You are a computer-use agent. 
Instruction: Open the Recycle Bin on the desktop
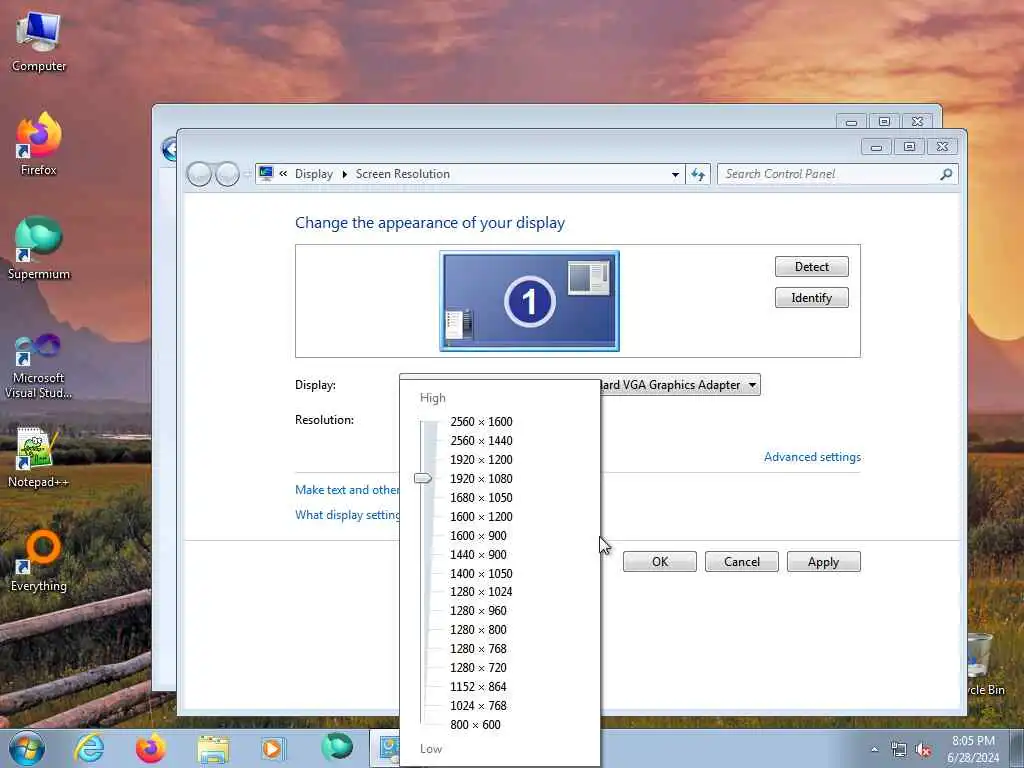[985, 663]
